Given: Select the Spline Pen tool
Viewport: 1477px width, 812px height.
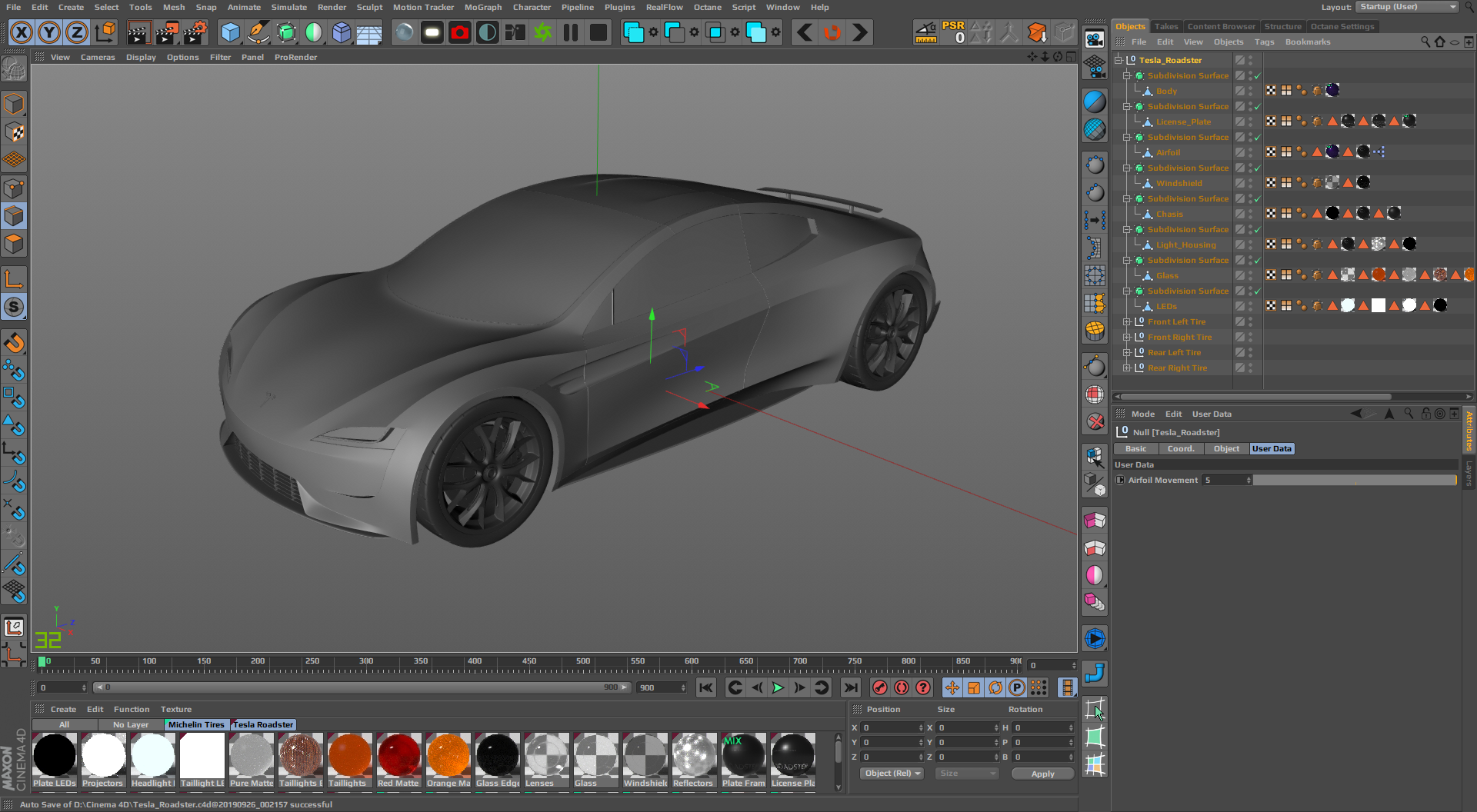Looking at the screenshot, I should [x=258, y=32].
